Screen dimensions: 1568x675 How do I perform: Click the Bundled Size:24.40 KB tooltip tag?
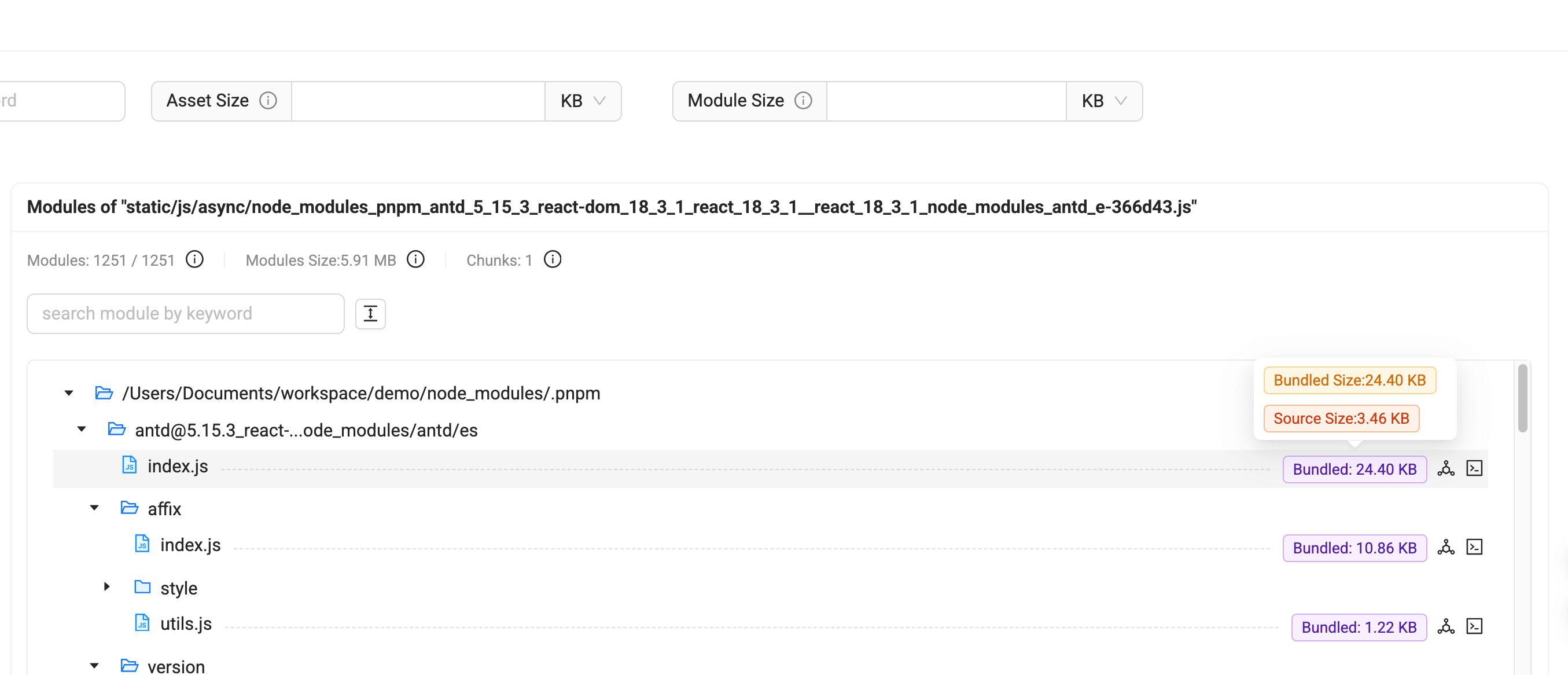(x=1349, y=380)
